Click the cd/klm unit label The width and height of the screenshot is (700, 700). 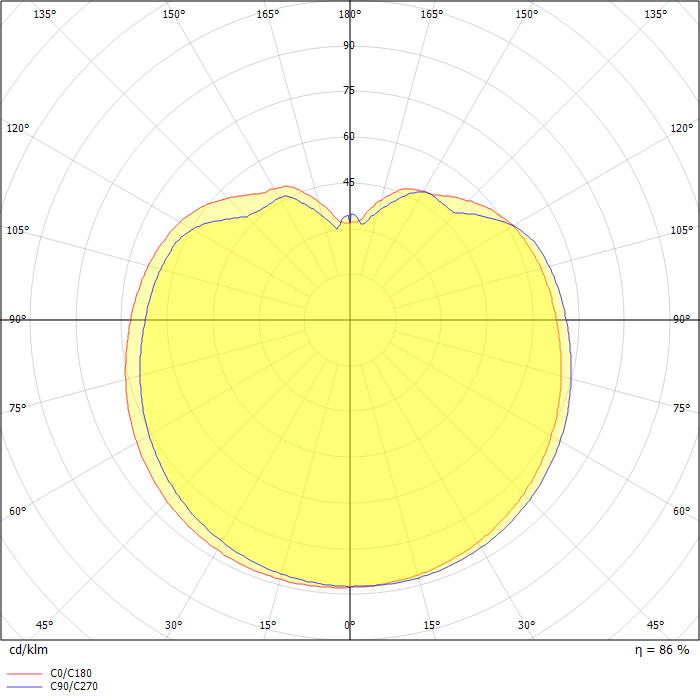tap(29, 650)
